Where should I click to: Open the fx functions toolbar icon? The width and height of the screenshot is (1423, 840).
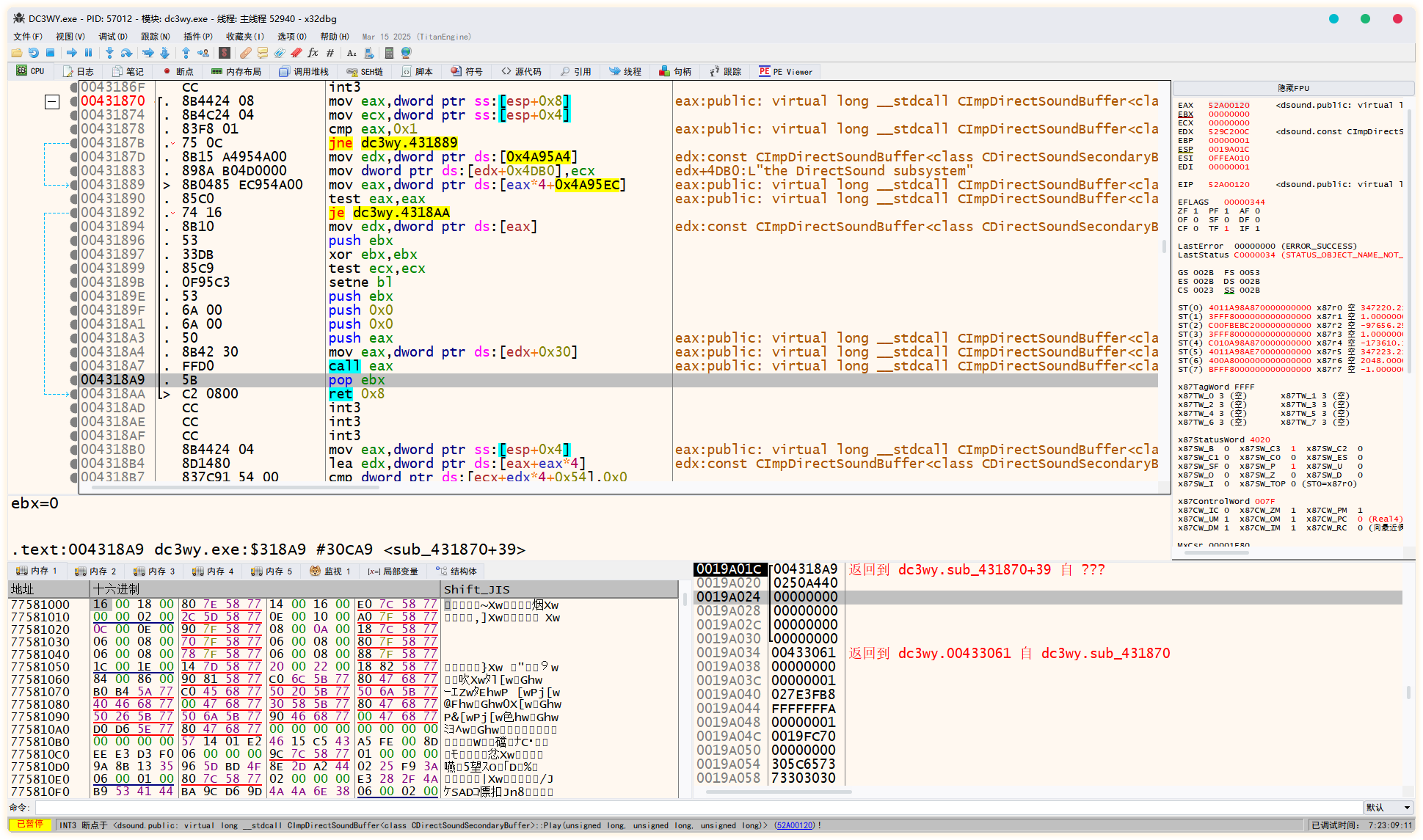click(x=313, y=53)
